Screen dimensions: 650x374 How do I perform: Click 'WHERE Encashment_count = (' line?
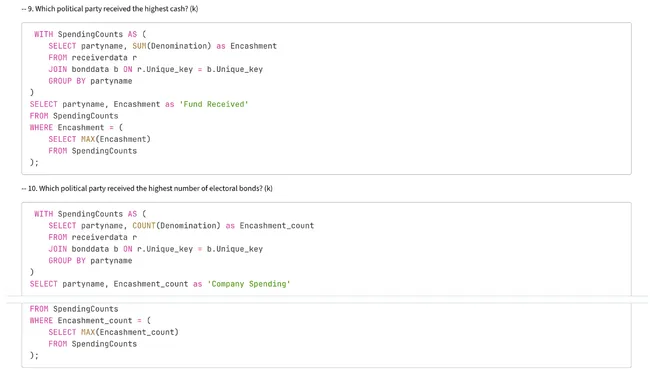tap(90, 321)
